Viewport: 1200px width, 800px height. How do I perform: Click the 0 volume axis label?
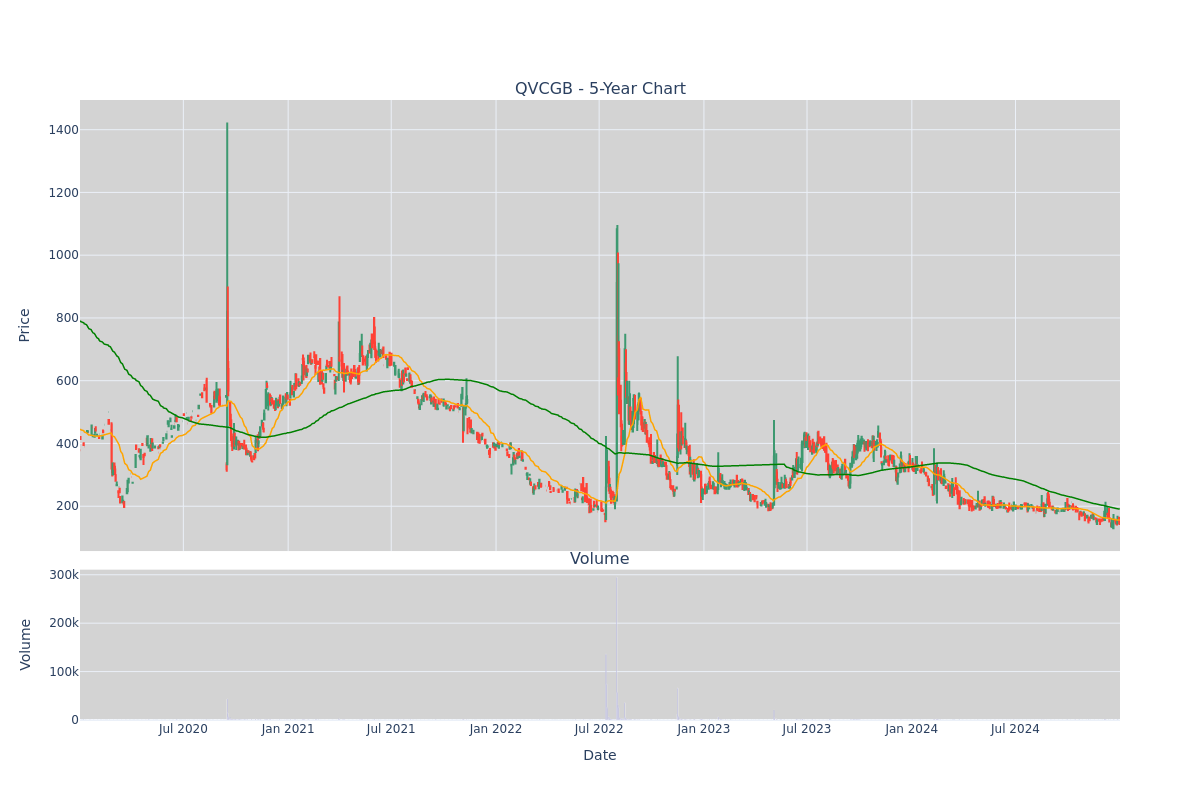pyautogui.click(x=74, y=720)
